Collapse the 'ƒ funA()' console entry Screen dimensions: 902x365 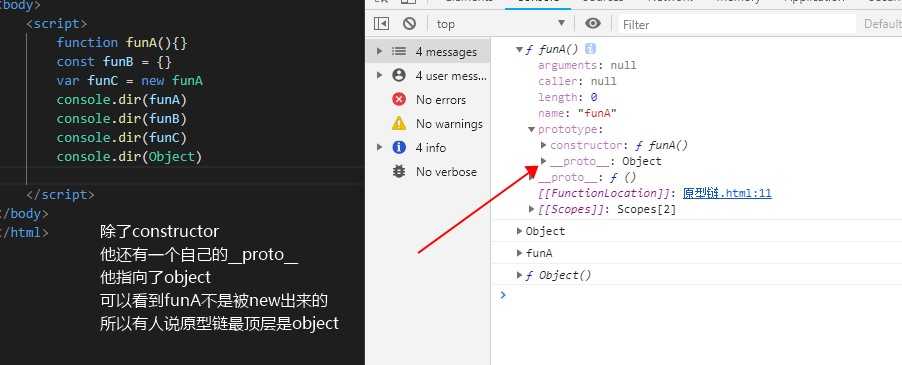click(x=520, y=50)
